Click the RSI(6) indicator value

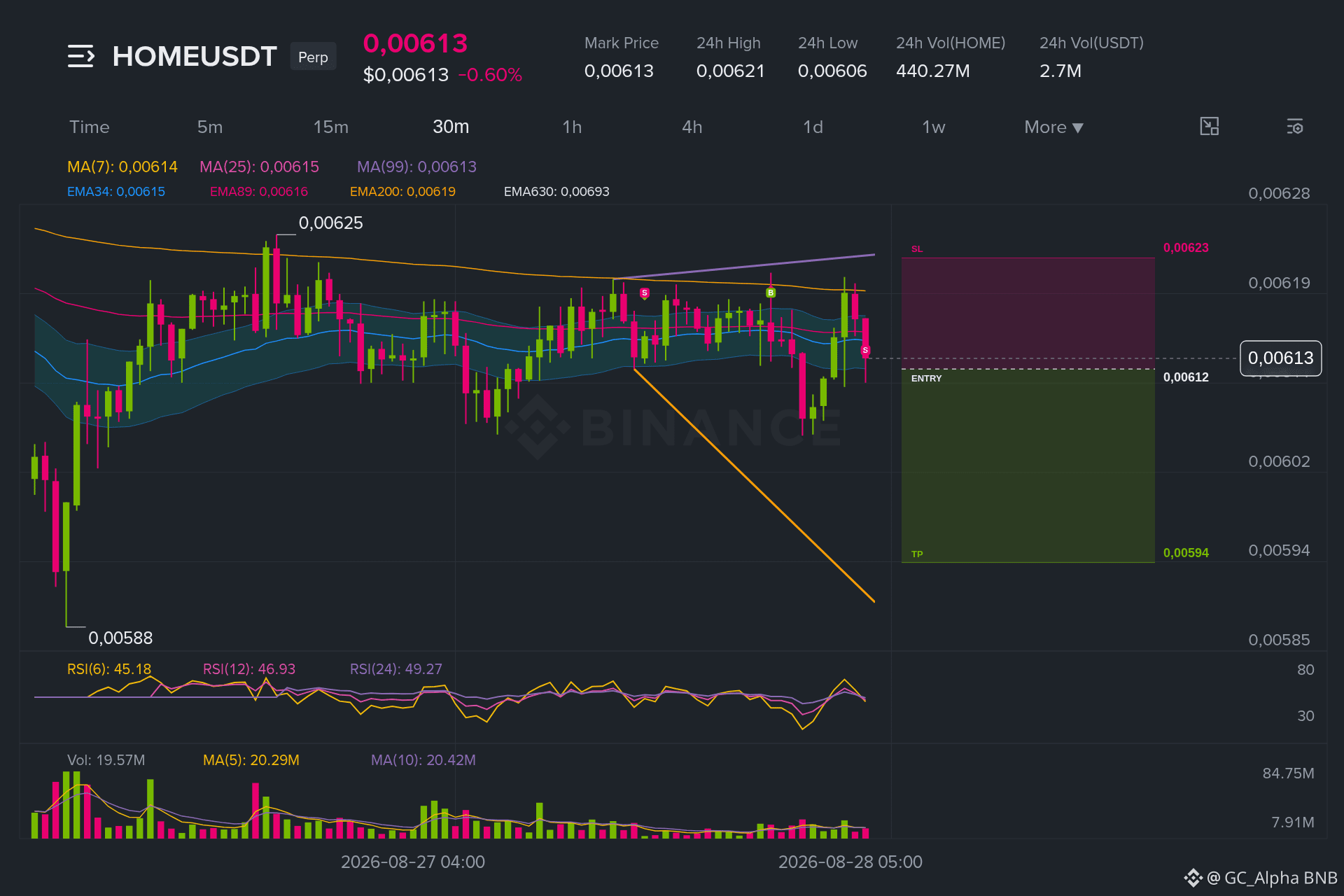click(109, 669)
